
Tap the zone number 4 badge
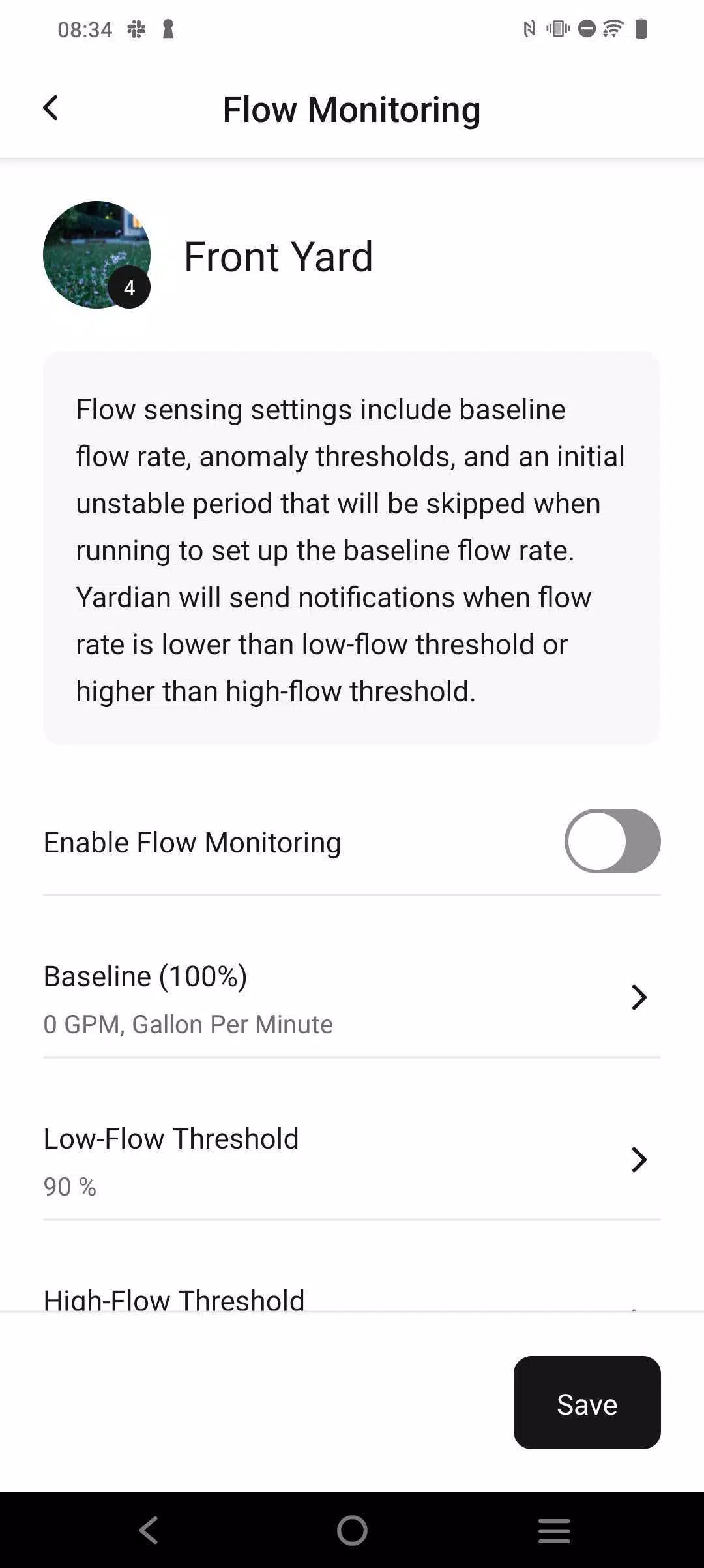[129, 287]
